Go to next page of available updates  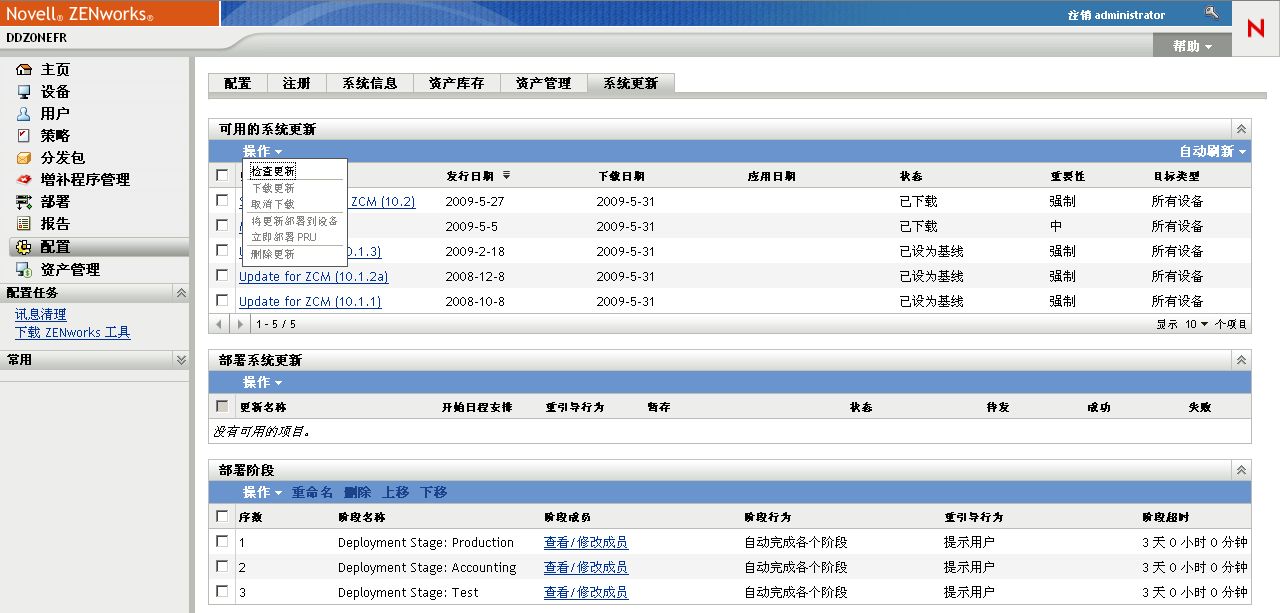click(239, 324)
